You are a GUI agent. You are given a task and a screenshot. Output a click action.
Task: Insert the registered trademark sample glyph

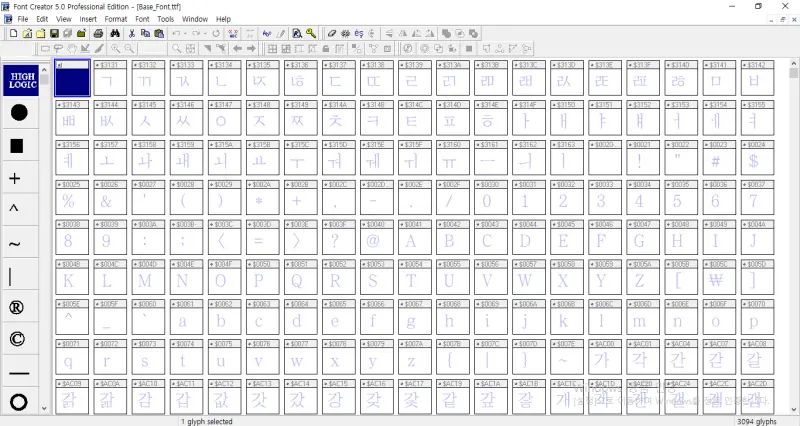click(18, 307)
